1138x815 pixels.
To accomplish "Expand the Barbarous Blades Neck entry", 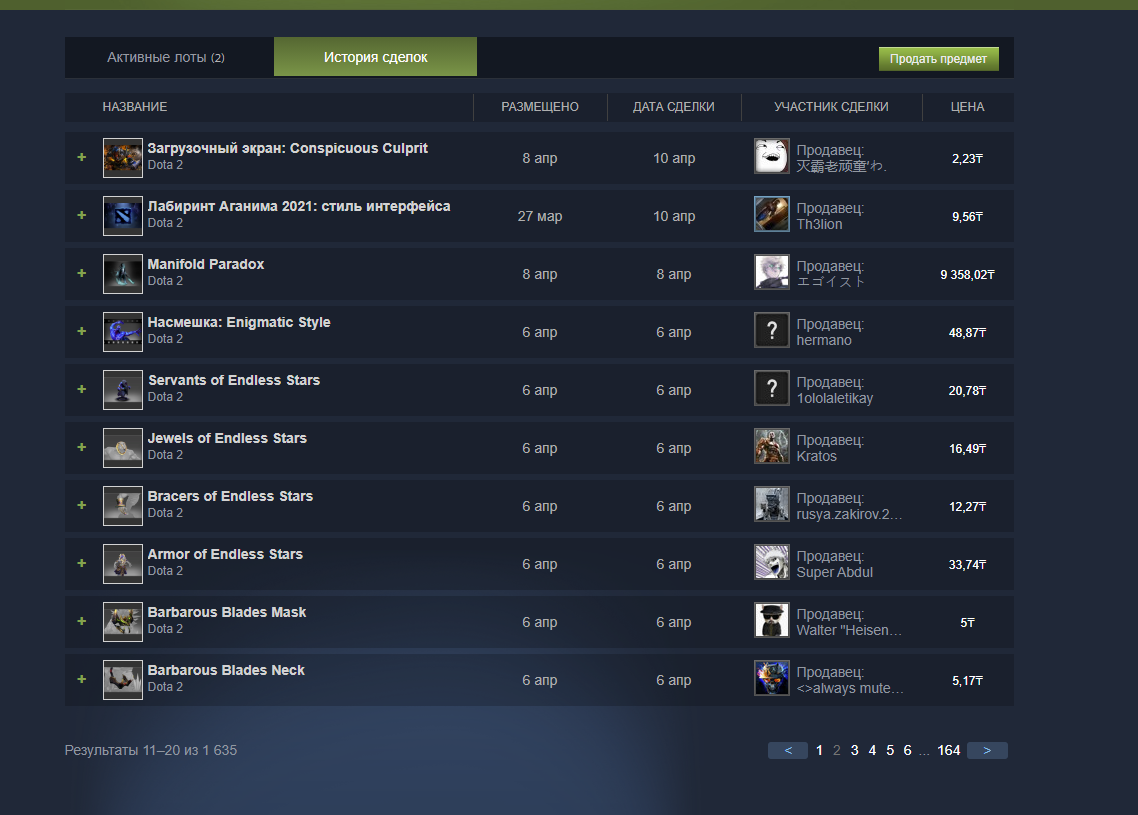I will coord(81,679).
